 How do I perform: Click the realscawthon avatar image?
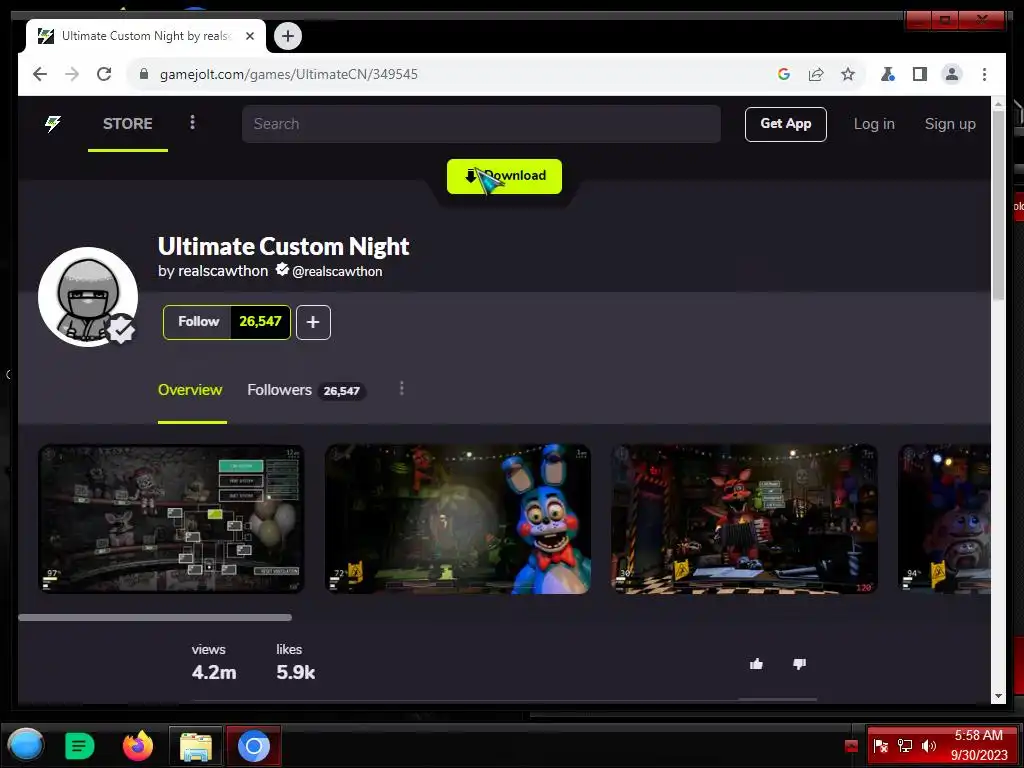pyautogui.click(x=88, y=296)
